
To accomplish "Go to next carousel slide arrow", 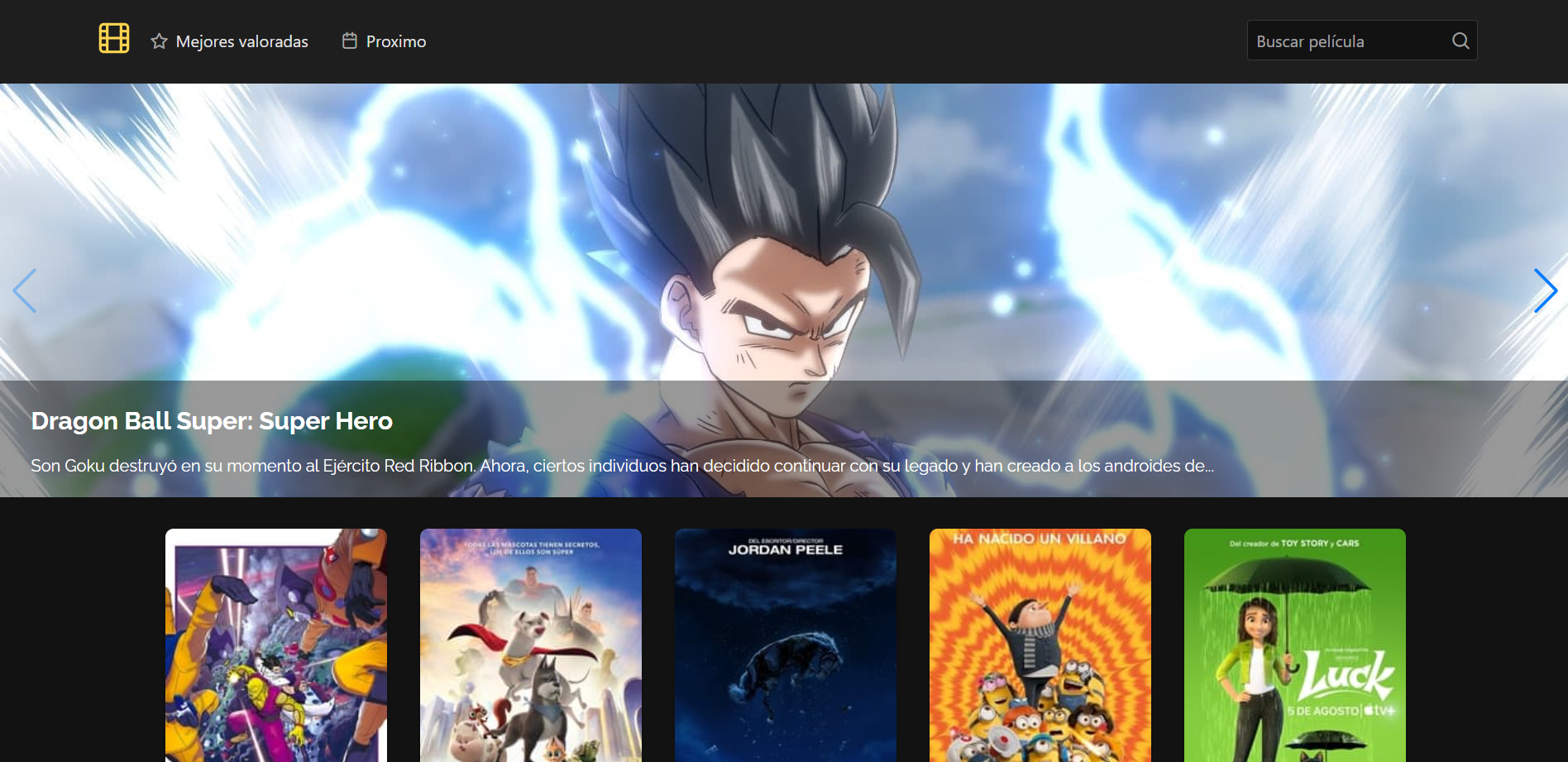I will click(x=1545, y=290).
